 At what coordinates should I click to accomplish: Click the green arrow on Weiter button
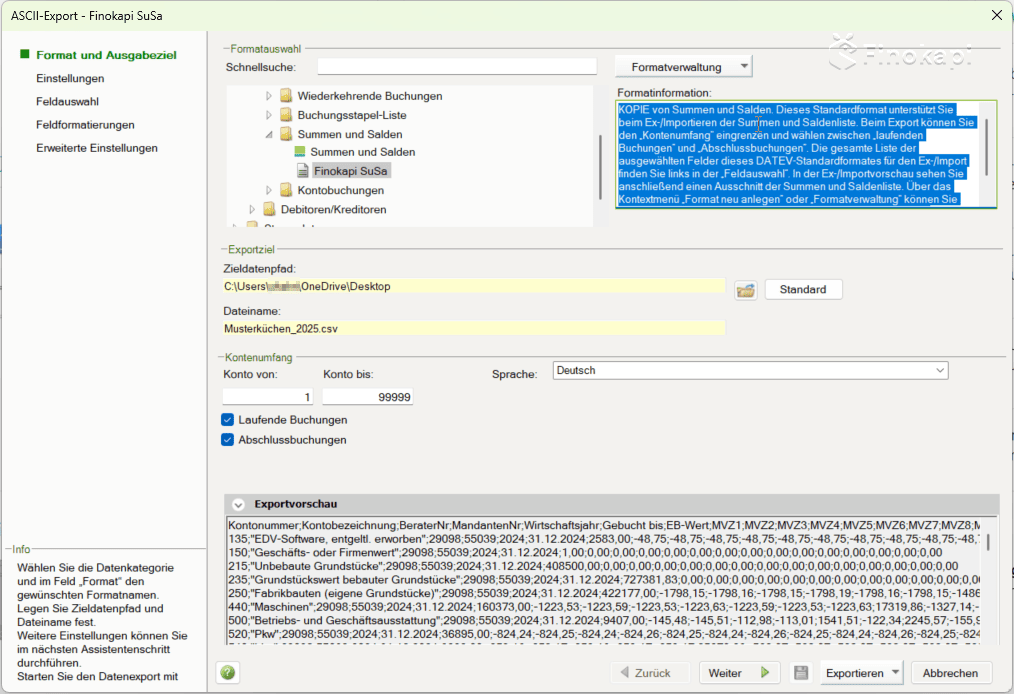coord(765,673)
